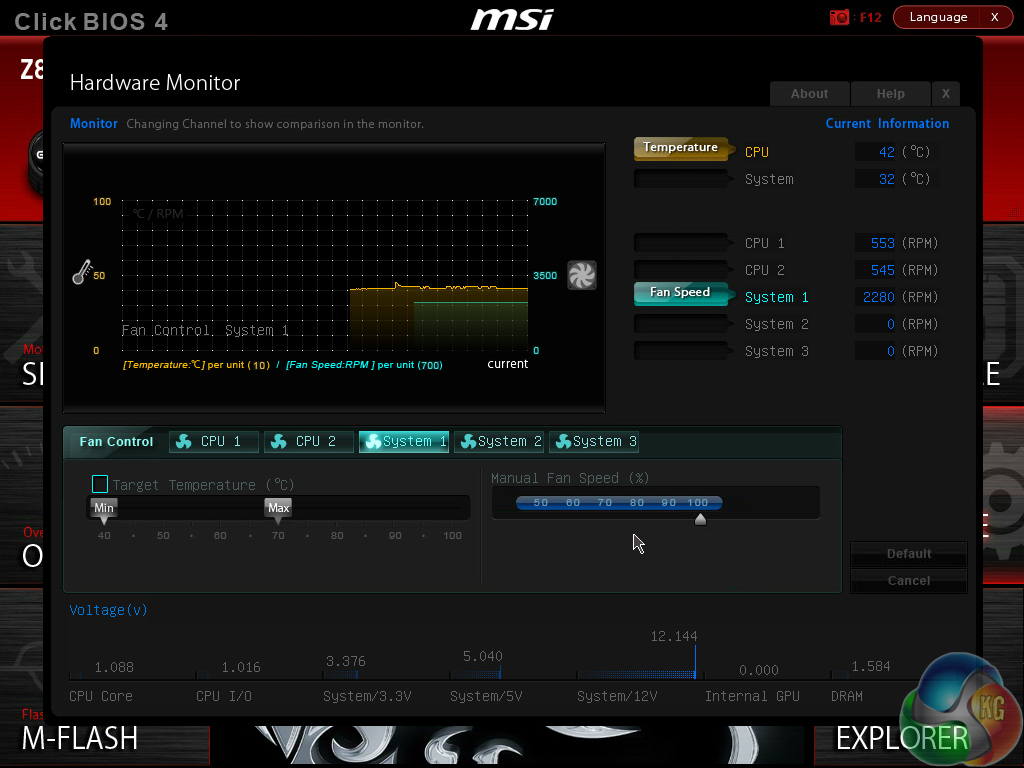The width and height of the screenshot is (1024, 768).
Task: Click the Default button
Action: coord(908,554)
